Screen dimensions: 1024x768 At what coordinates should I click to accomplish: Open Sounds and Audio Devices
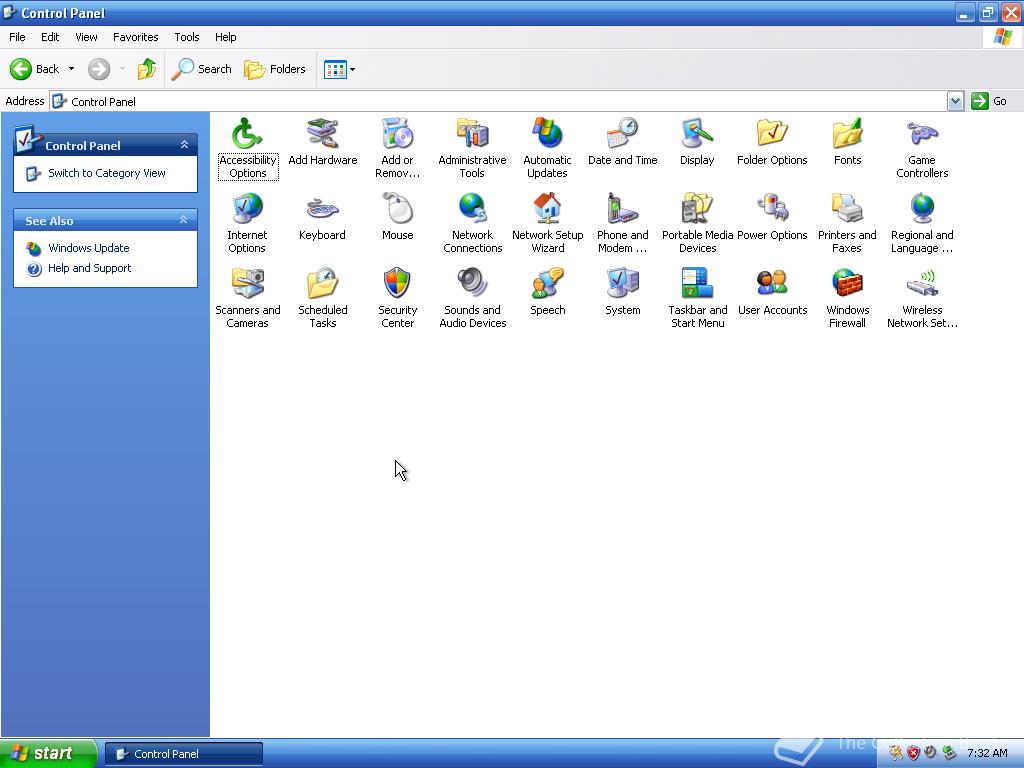[x=472, y=298]
